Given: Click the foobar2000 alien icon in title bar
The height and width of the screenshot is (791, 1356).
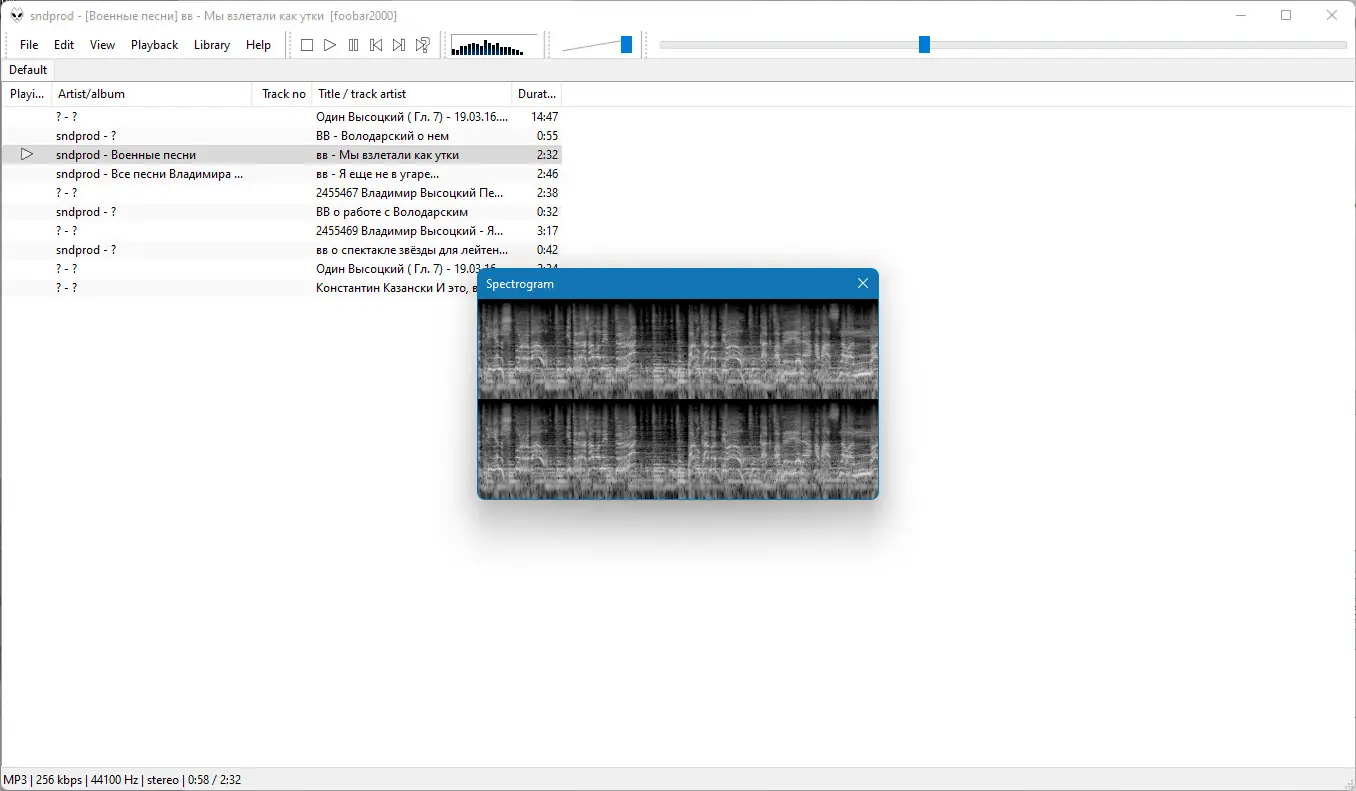Looking at the screenshot, I should 17,15.
